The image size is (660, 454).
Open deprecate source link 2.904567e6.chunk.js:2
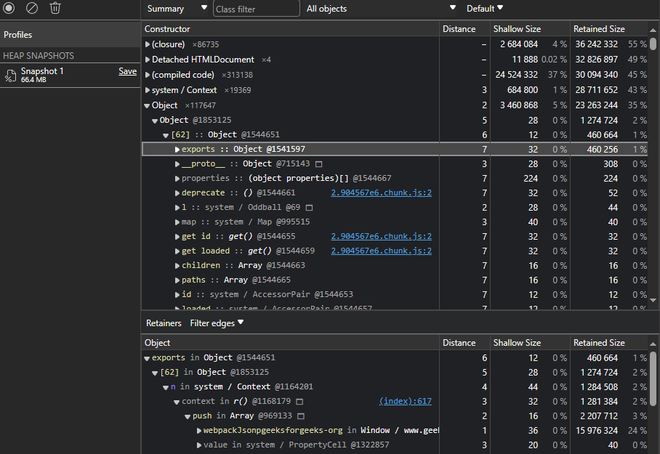381,193
